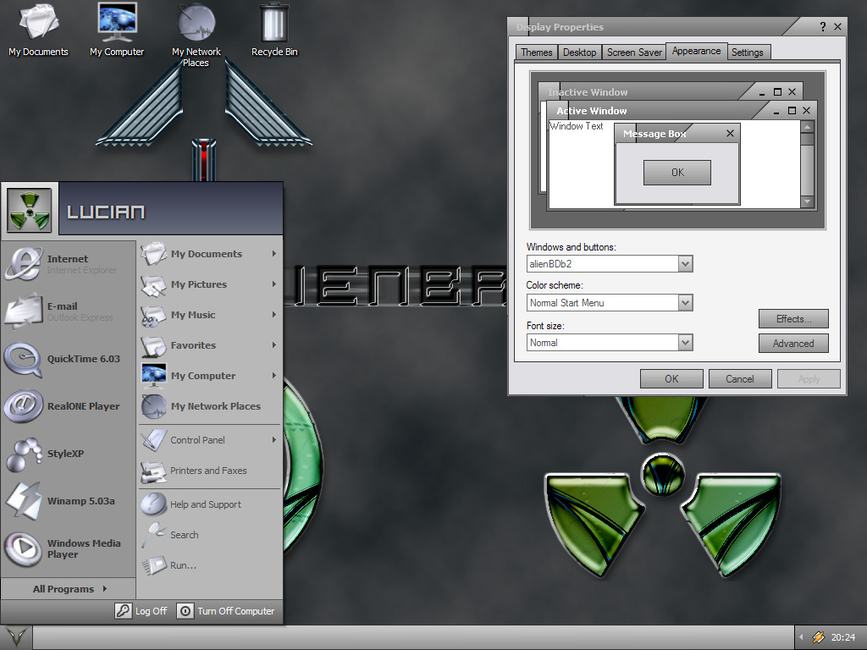Expand All Programs list
Viewport: 867px width, 650px height.
point(69,589)
